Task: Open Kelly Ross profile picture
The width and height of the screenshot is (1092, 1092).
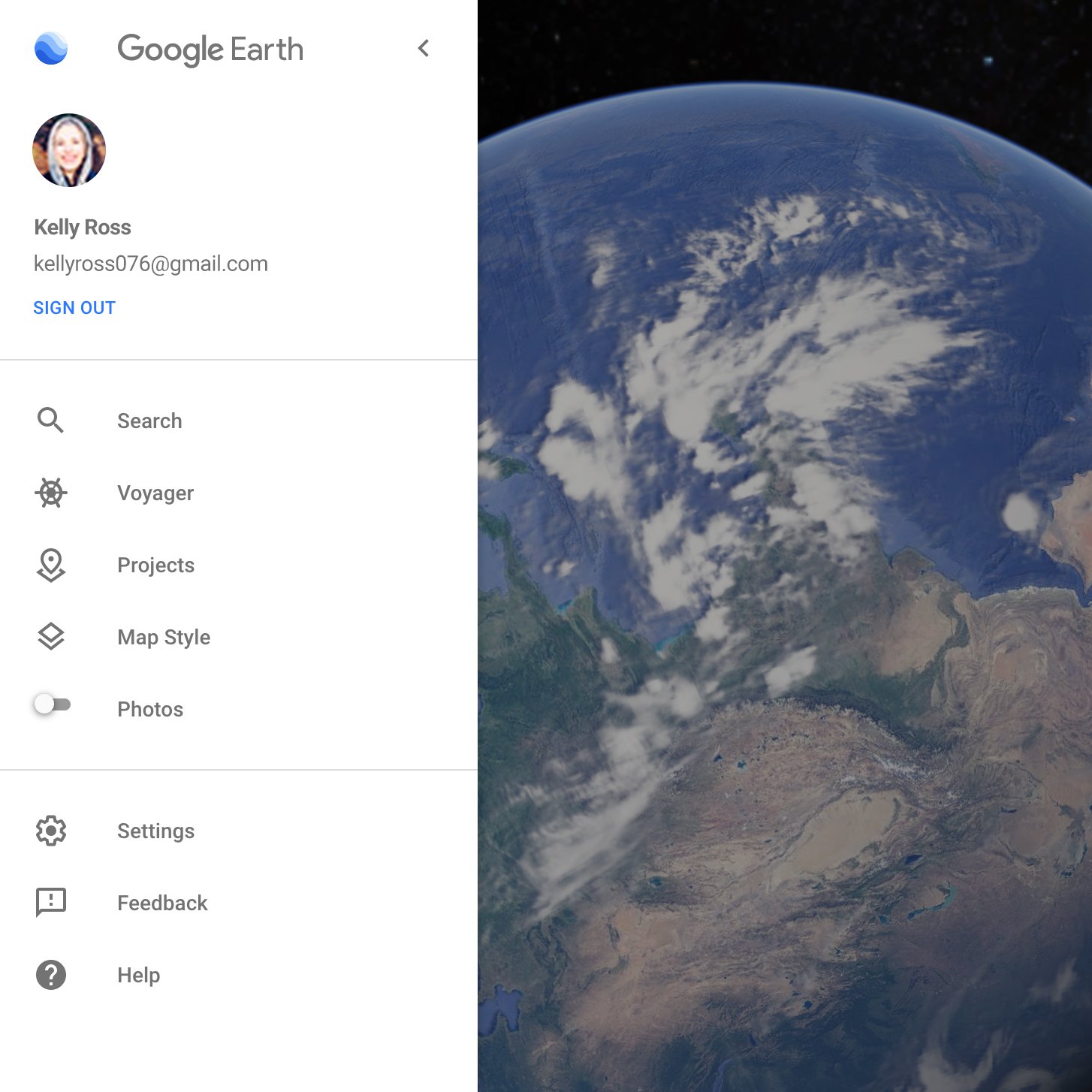Action: click(x=69, y=150)
